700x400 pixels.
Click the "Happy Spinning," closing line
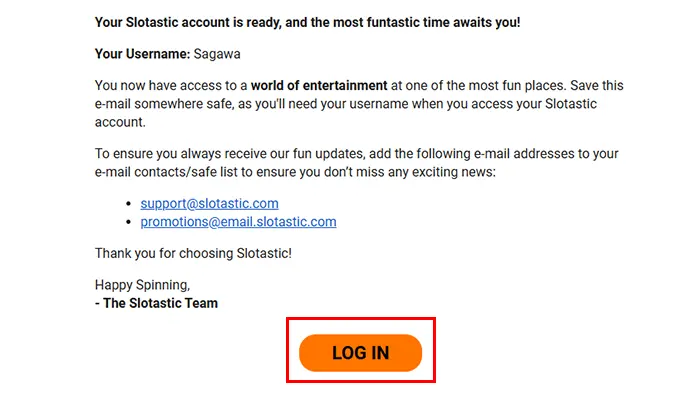click(142, 285)
